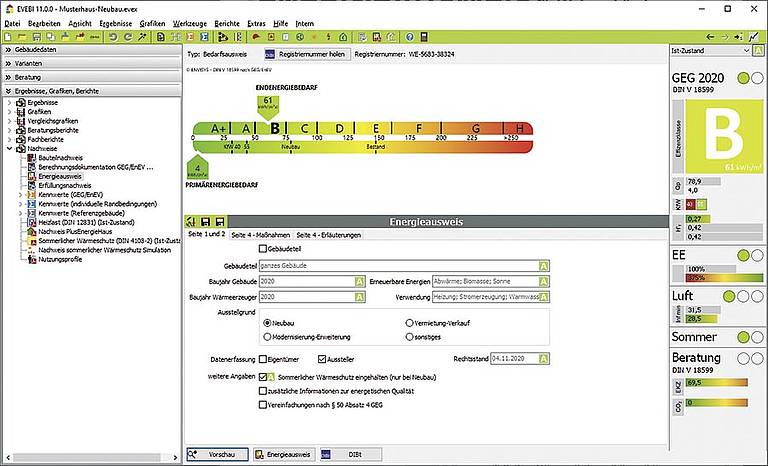Check the Vereinfachungen nach § 50 checkbox
The image size is (768, 466).
coord(262,408)
